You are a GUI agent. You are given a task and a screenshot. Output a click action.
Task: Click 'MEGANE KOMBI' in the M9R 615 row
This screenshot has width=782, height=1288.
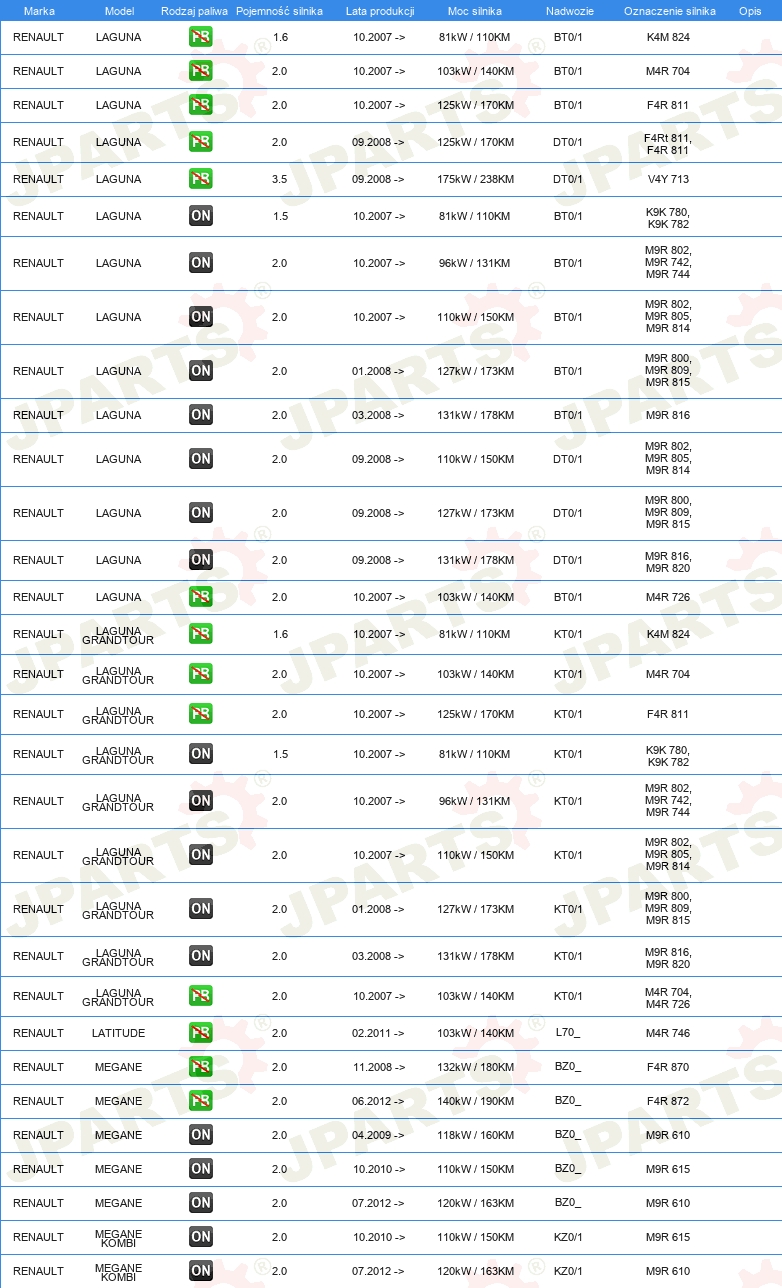click(119, 1237)
